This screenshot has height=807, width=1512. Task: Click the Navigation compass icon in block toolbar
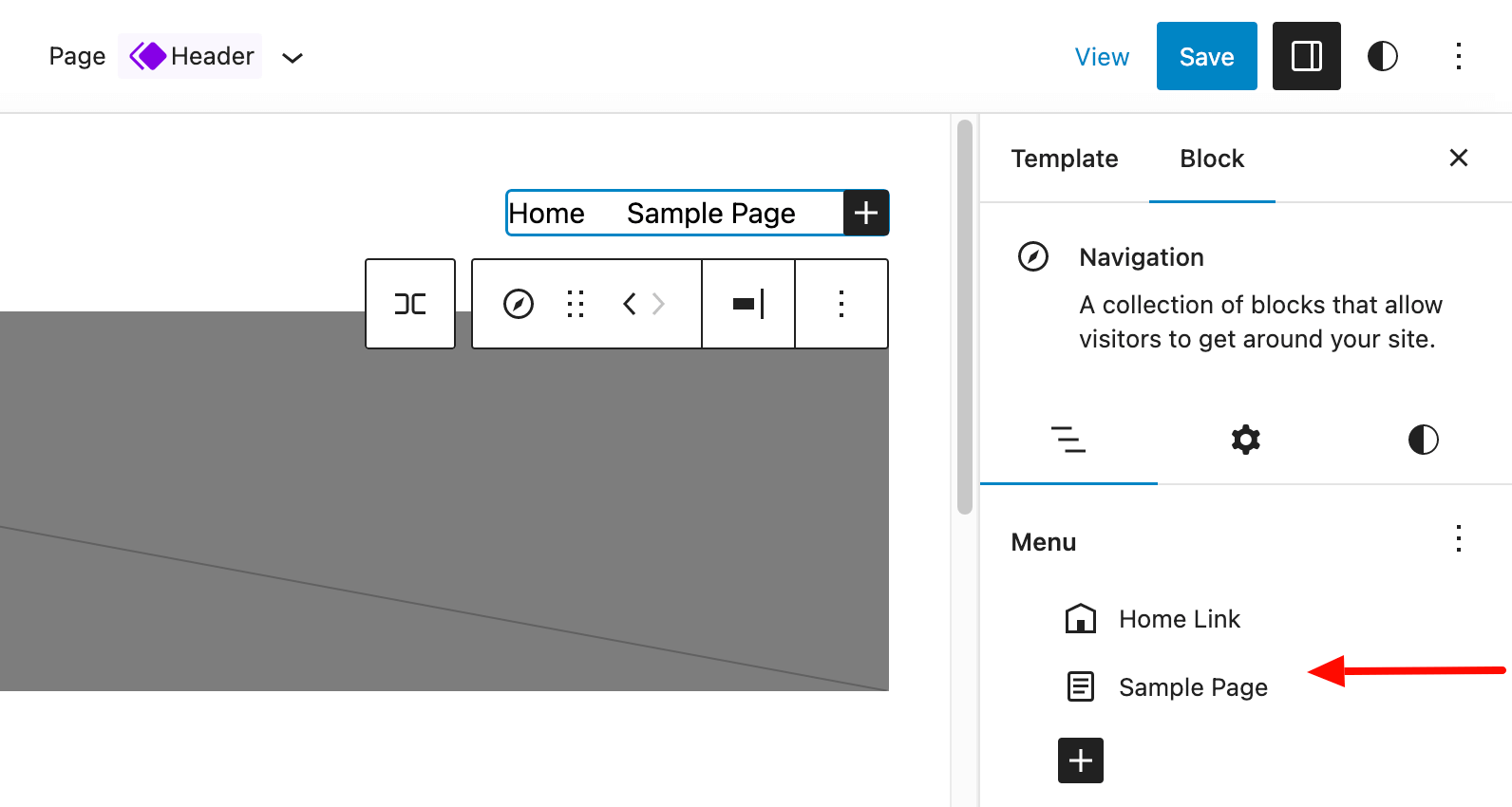(519, 304)
